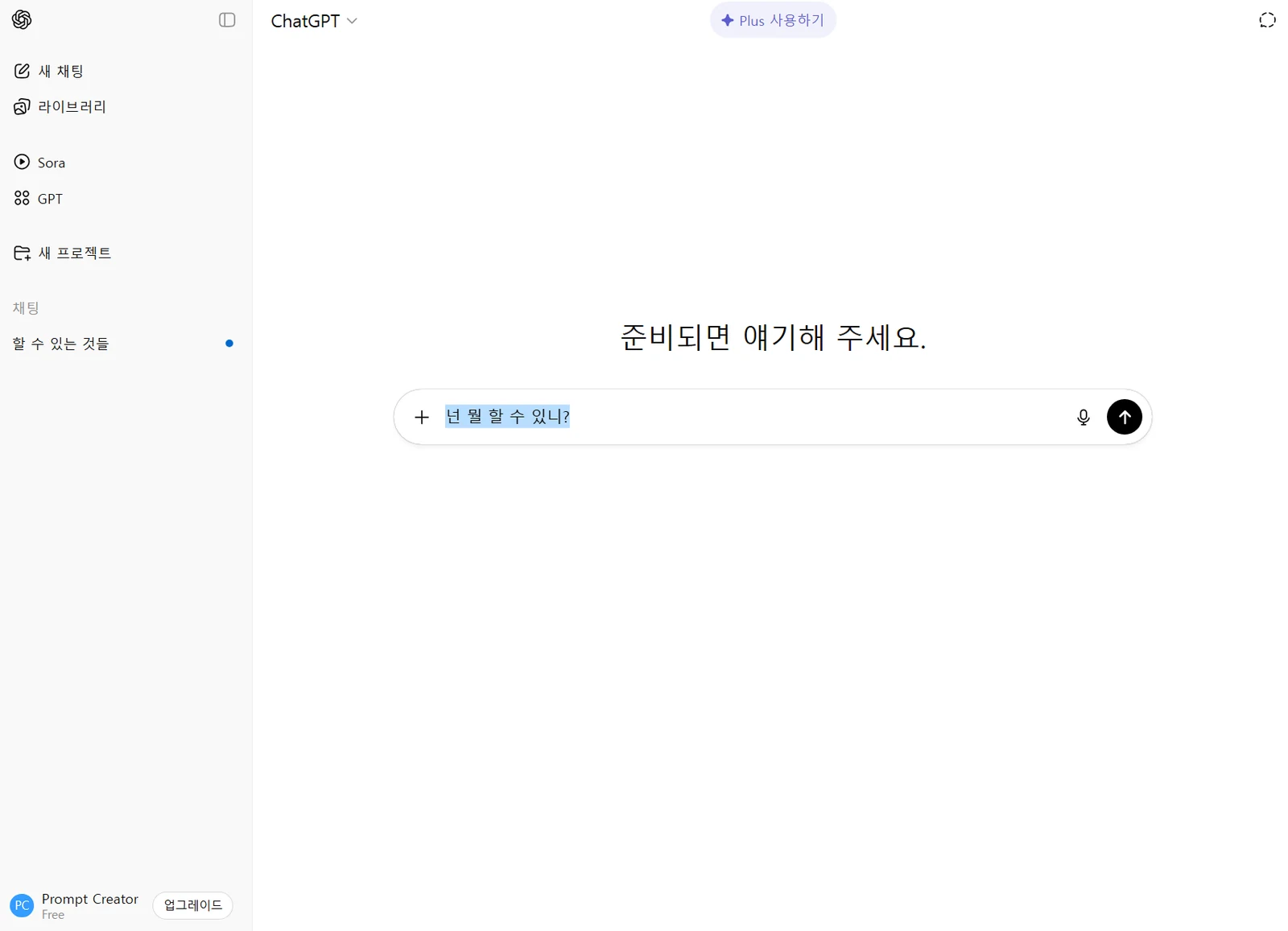Click the message input field
The height and width of the screenshot is (931, 1288).
tap(753, 417)
